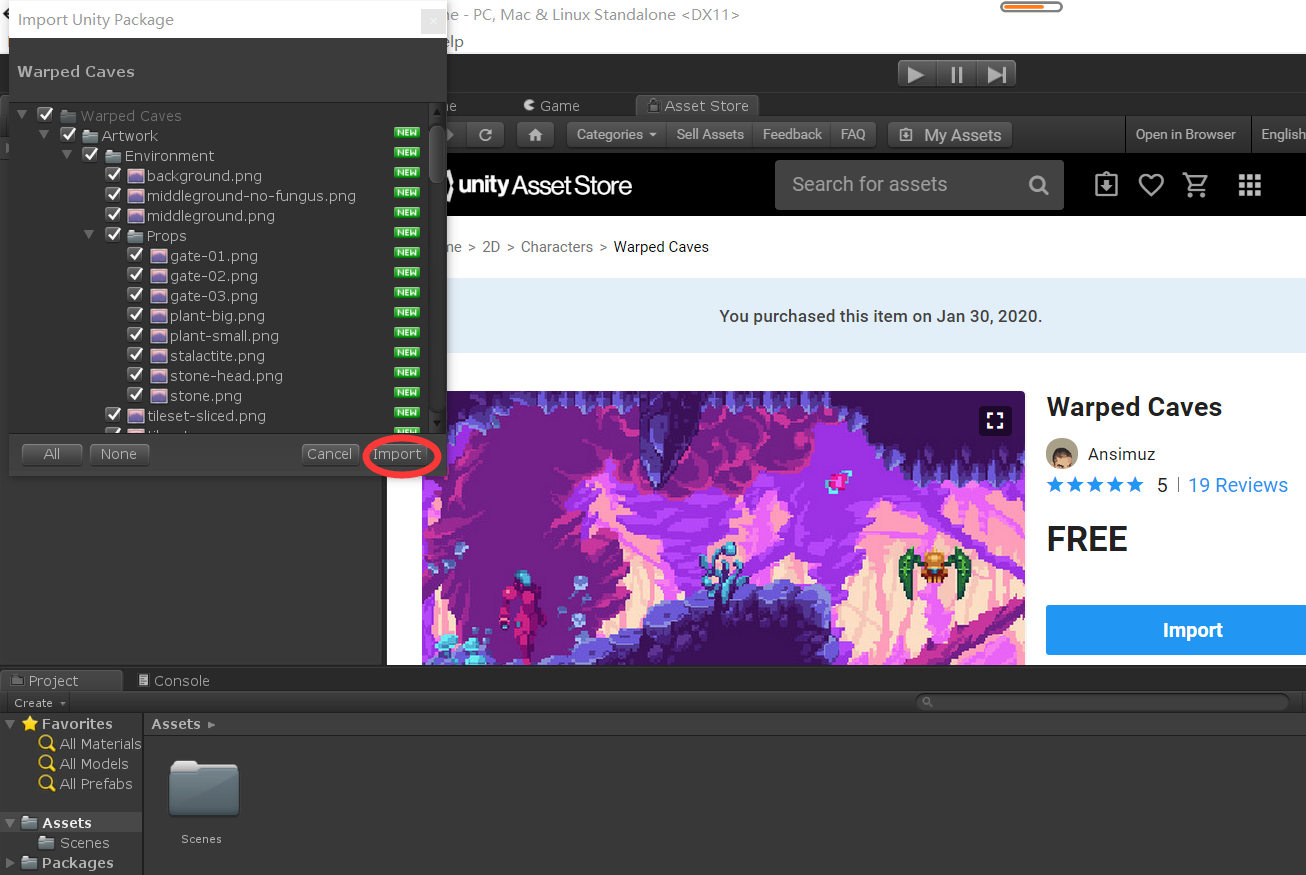Open the wishlist heart icon
Screen dimensions: 1306x875
point(1151,185)
